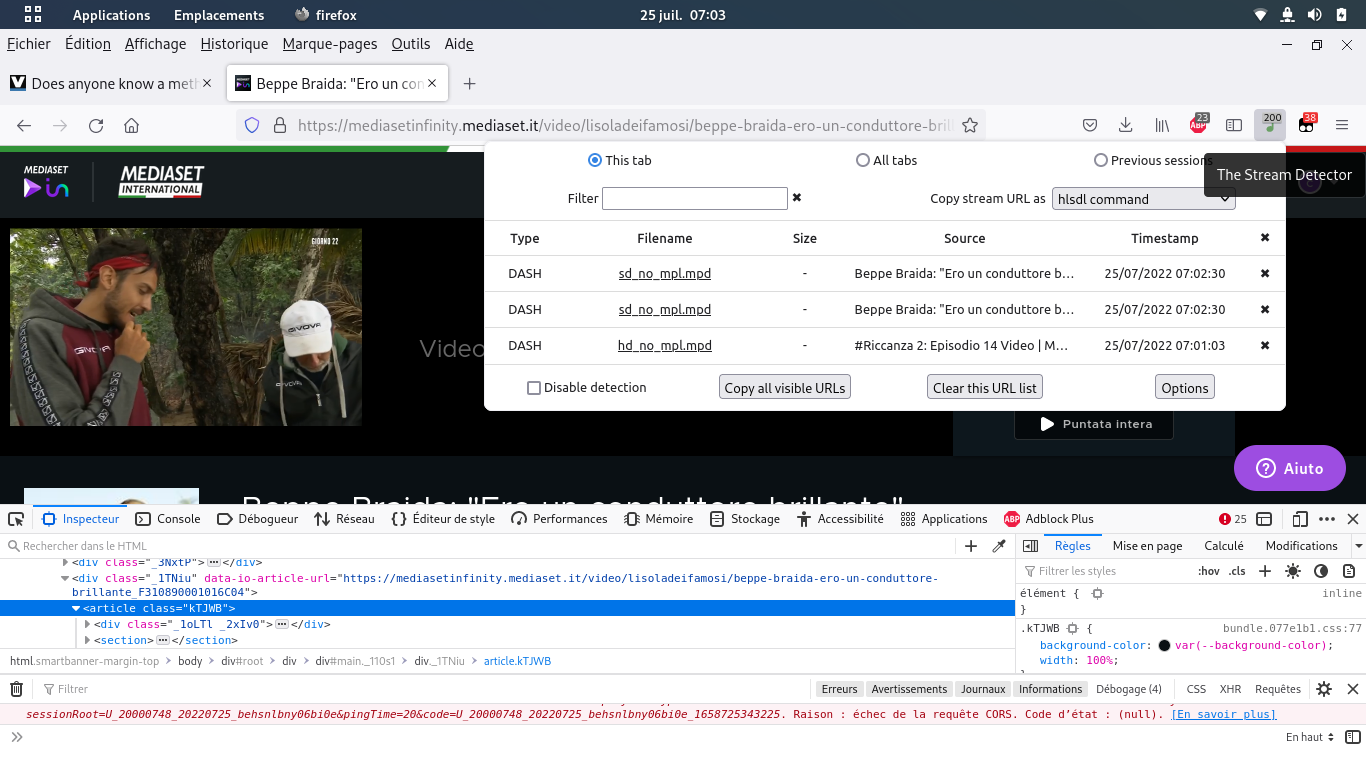Image resolution: width=1366 pixels, height=768 pixels.
Task: Toggle the Avertissements console filter
Action: tap(909, 689)
